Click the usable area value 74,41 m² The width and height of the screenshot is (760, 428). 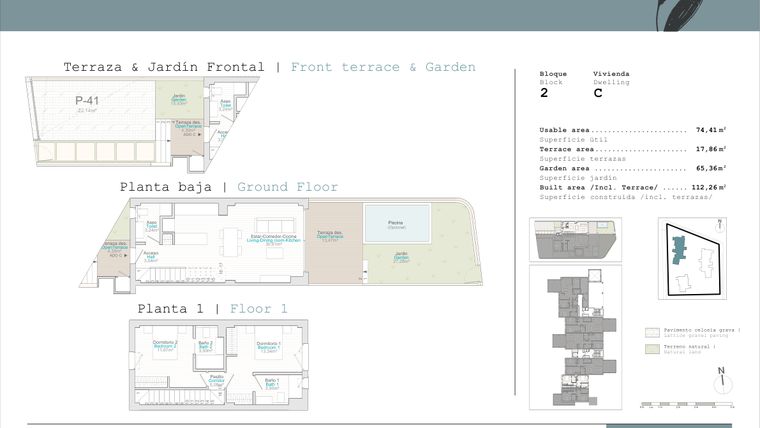(x=711, y=130)
